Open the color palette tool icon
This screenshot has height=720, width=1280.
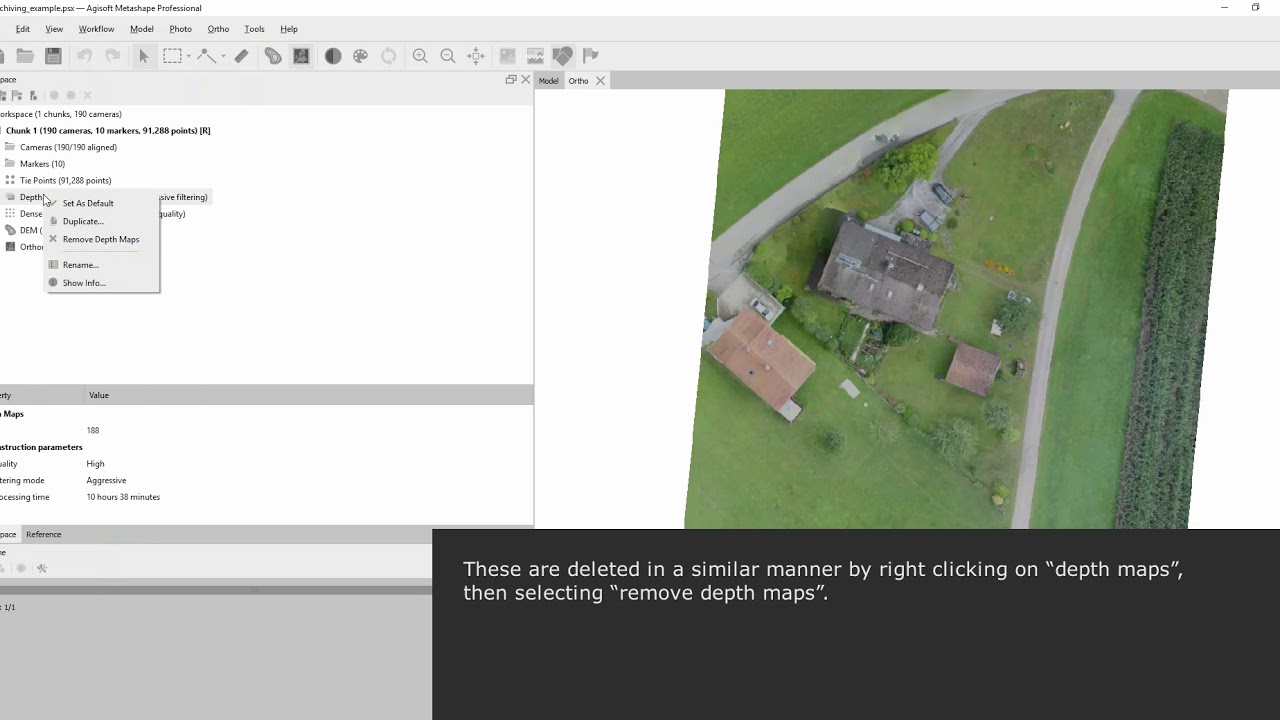[x=361, y=56]
